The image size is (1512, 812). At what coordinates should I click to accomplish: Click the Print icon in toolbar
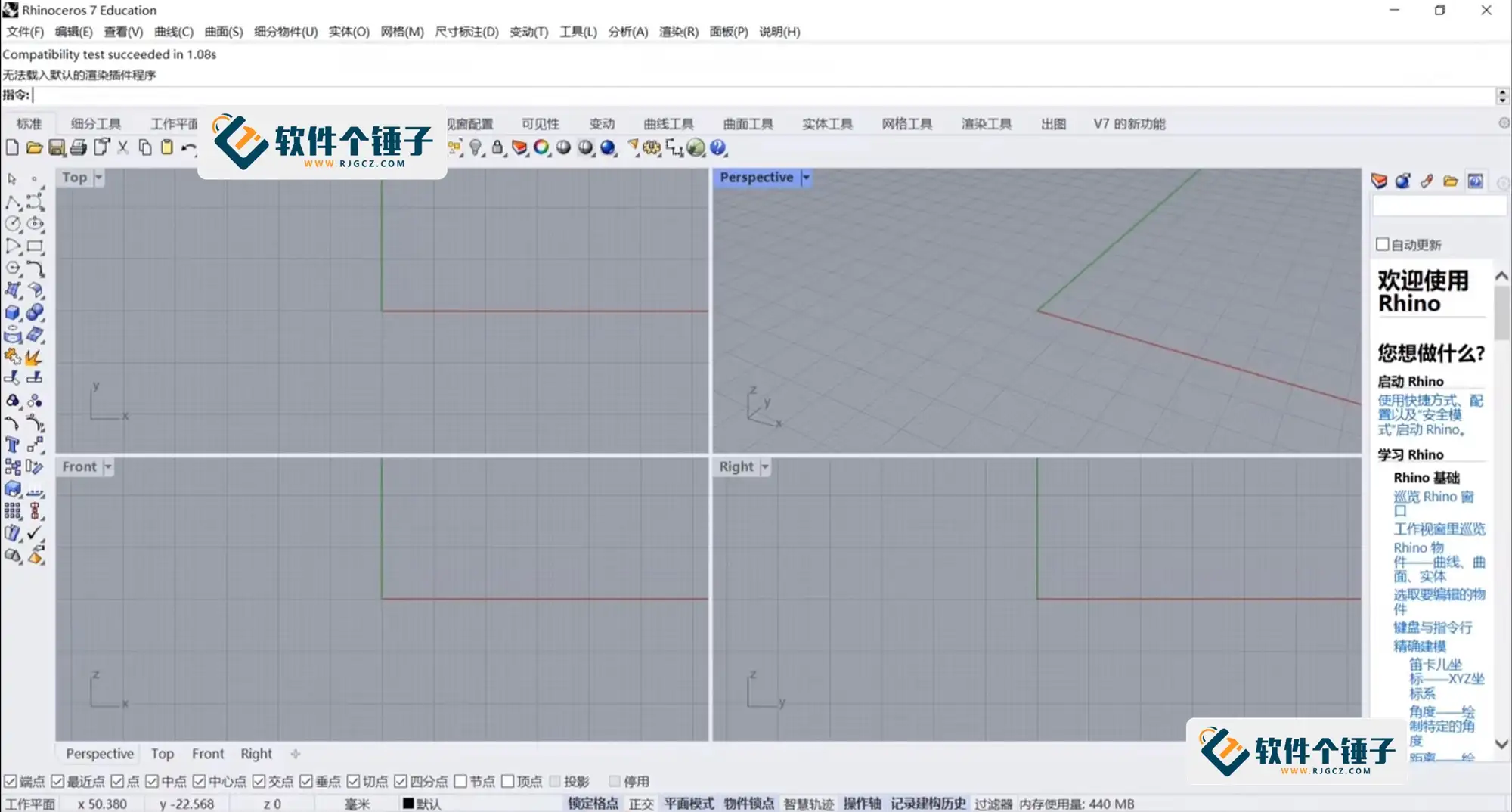pos(79,148)
